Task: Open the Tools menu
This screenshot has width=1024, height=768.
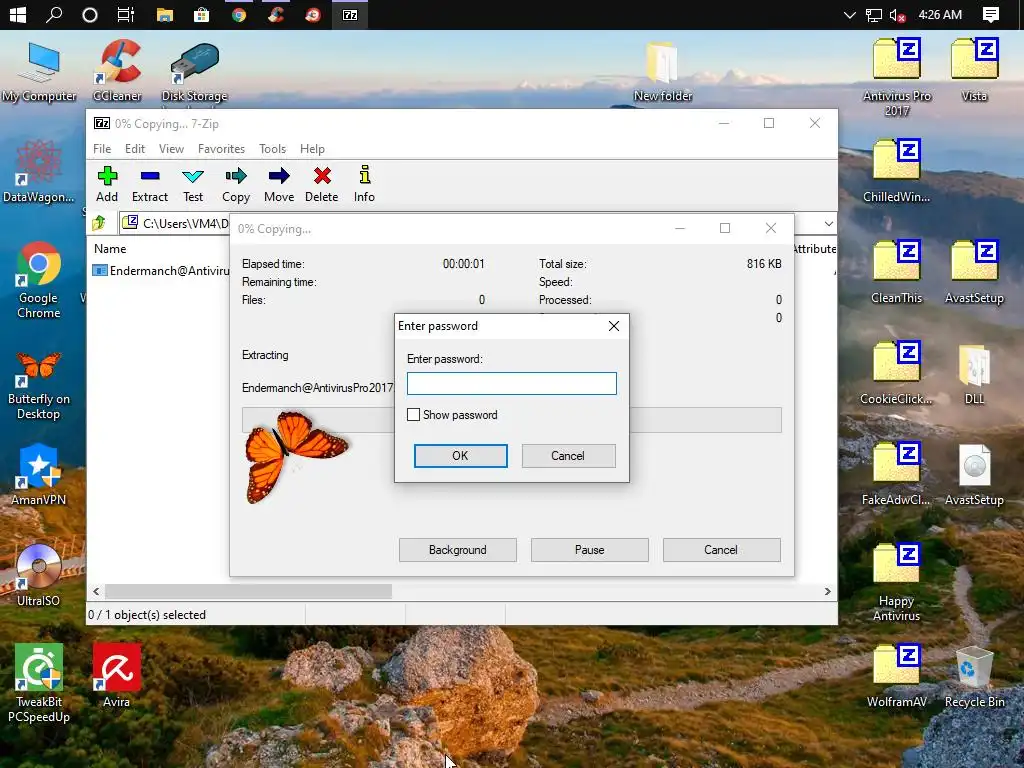Action: [x=272, y=149]
